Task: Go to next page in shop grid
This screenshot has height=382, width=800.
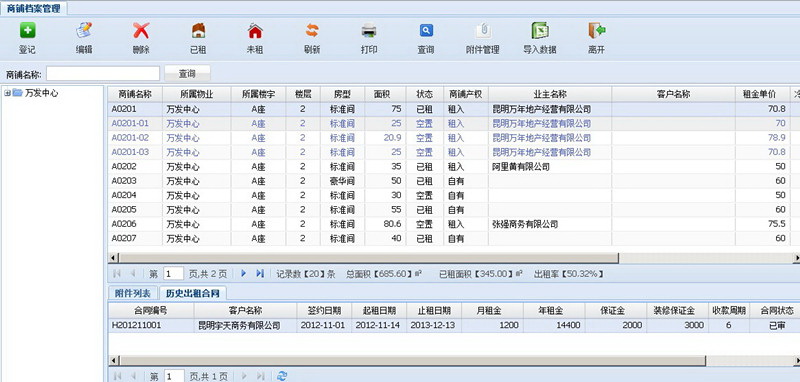Action: click(x=243, y=274)
